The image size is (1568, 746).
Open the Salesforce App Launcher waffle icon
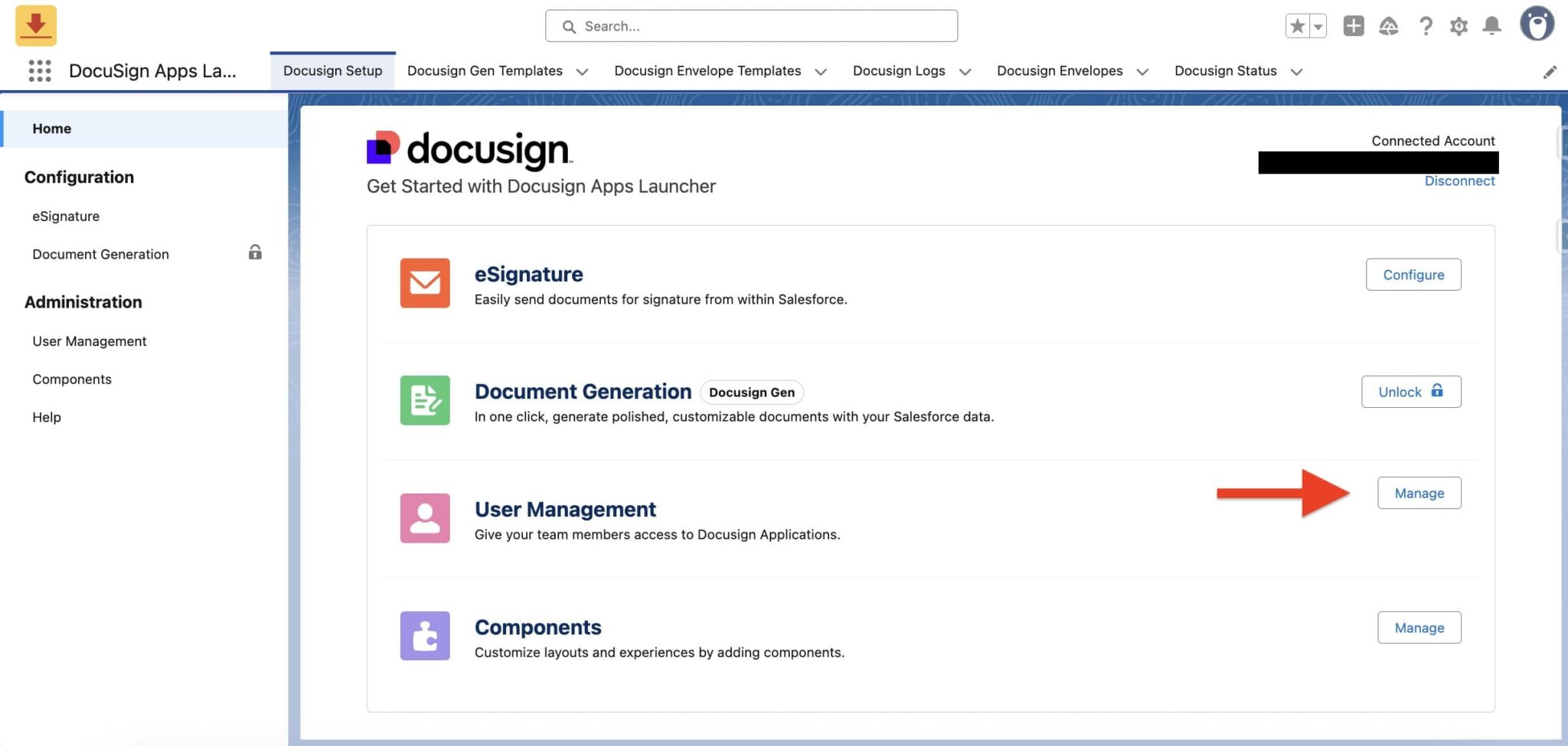(38, 70)
